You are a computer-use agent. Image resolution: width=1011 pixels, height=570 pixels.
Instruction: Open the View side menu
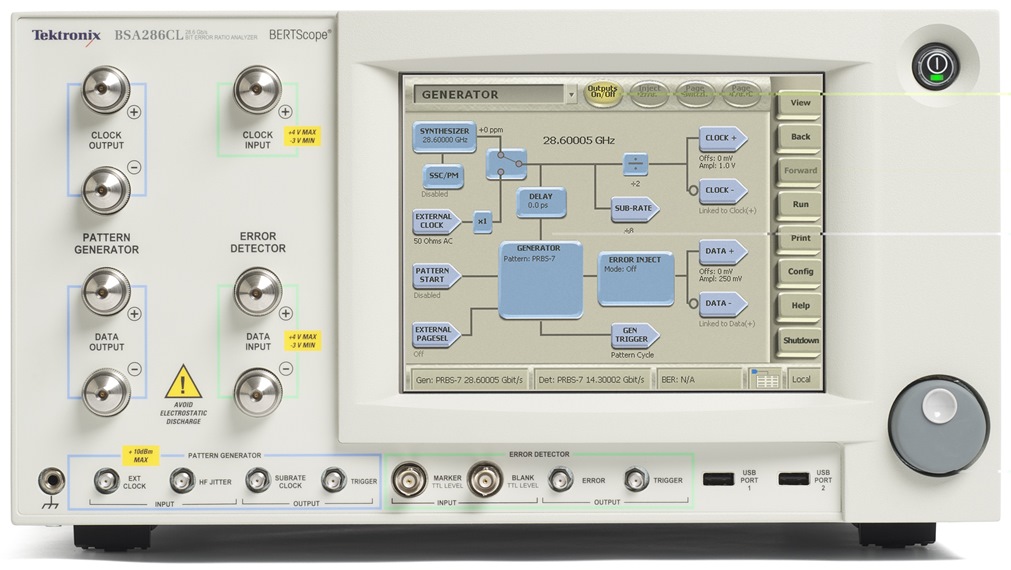[x=800, y=103]
